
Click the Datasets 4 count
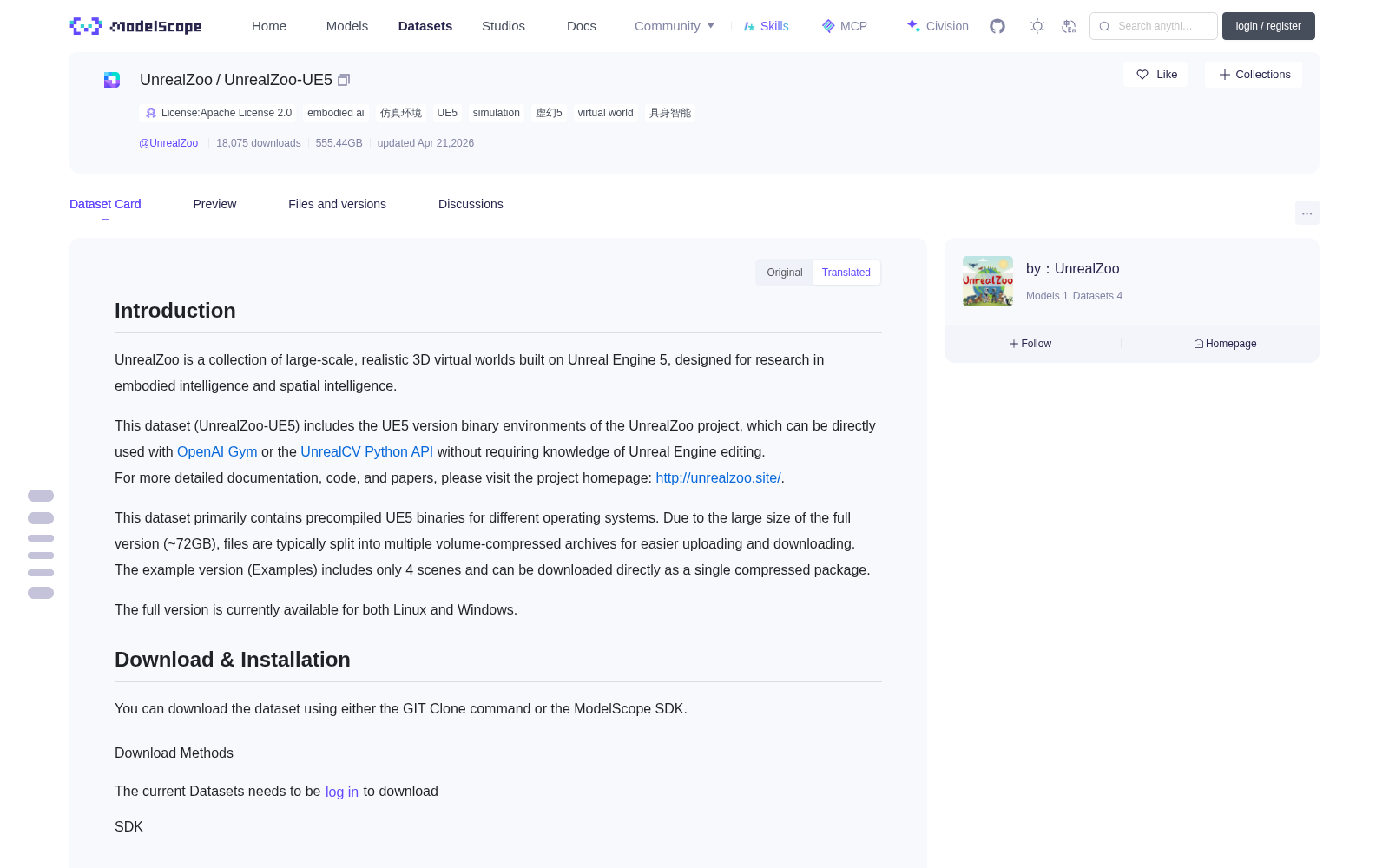coord(1097,296)
